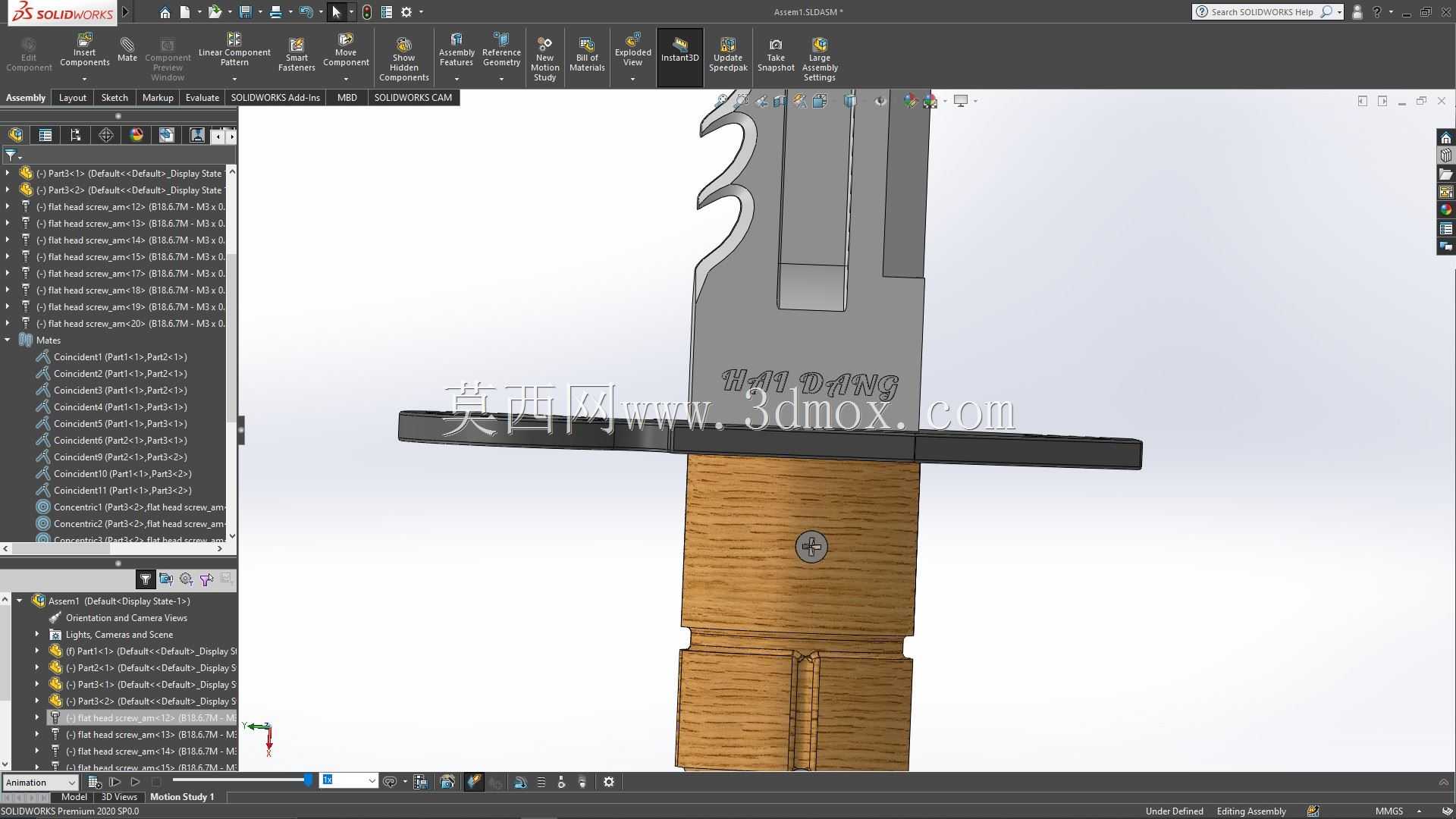Open Motion Study properties gear
Screen dimensions: 1456x819
tap(609, 782)
